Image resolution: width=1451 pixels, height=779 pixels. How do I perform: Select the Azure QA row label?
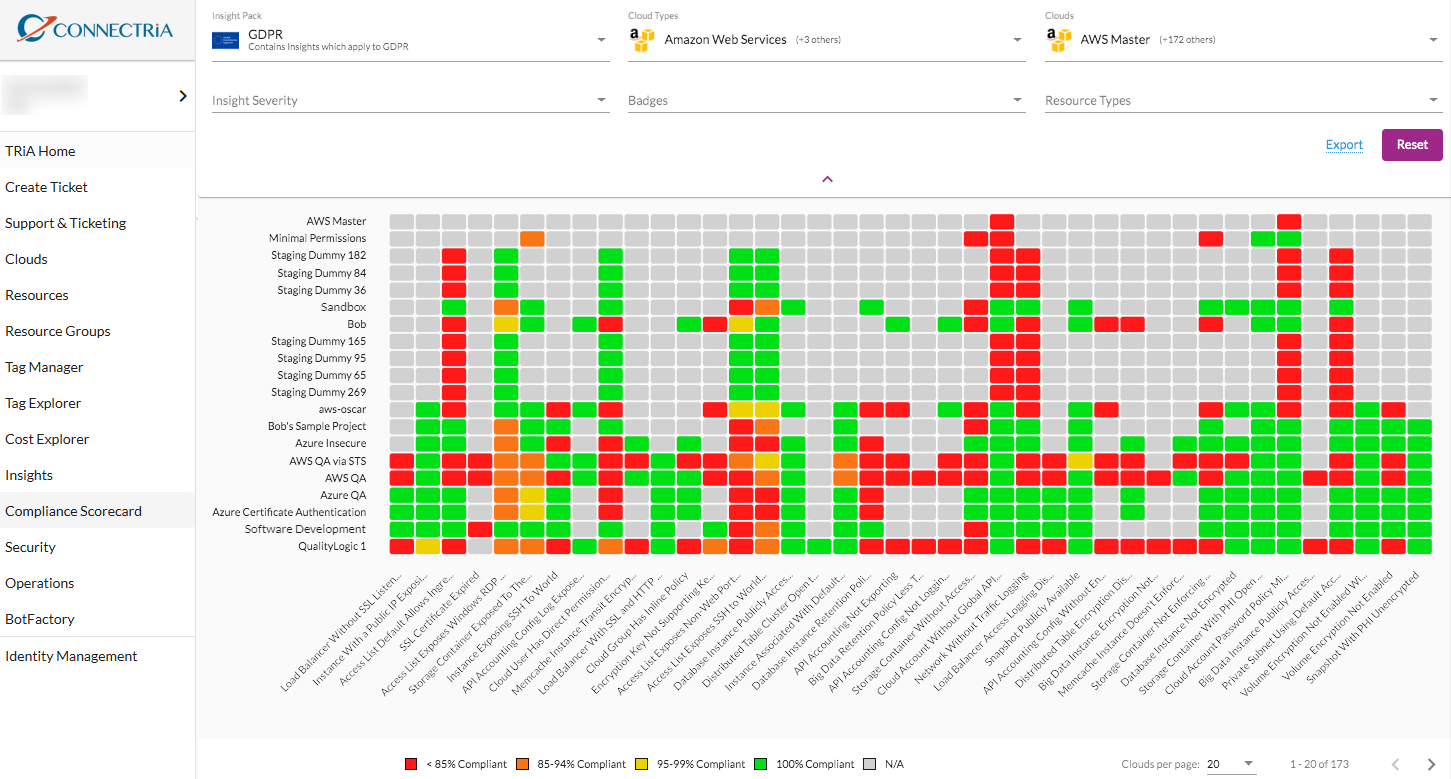pos(343,495)
